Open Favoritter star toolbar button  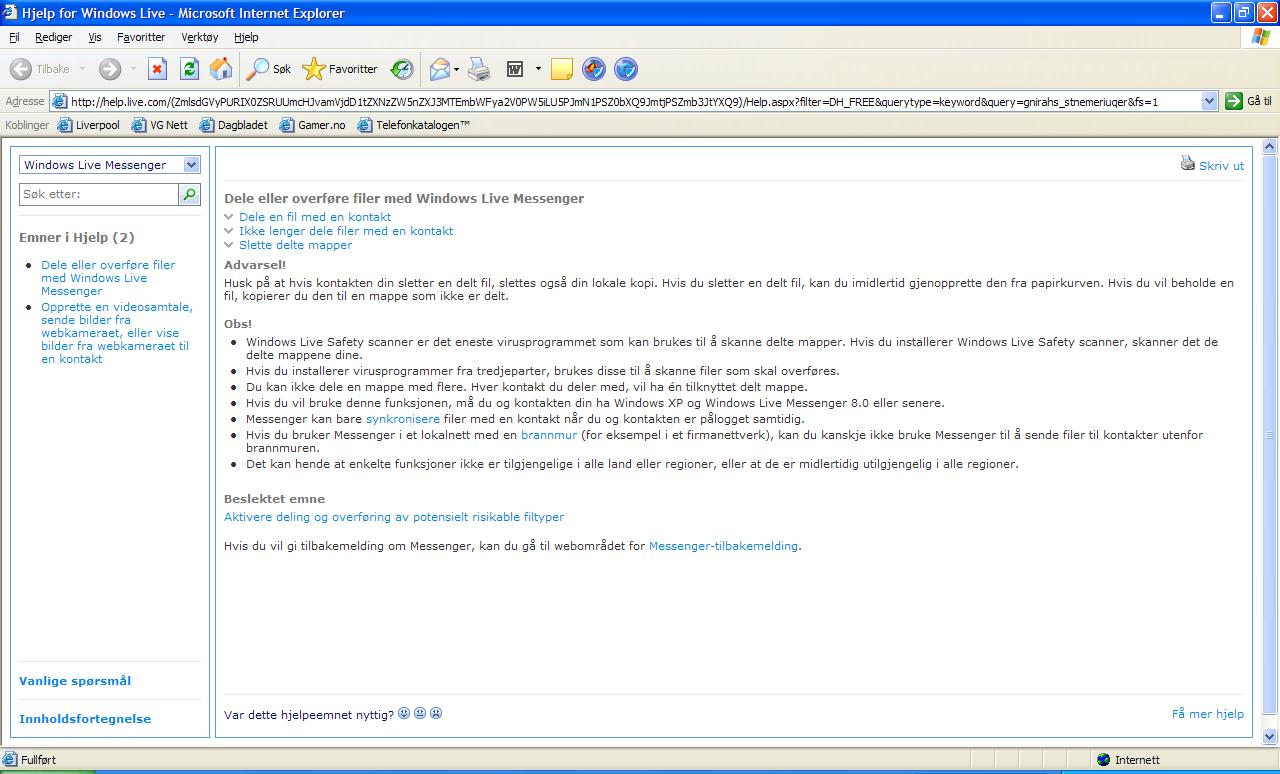coord(340,69)
